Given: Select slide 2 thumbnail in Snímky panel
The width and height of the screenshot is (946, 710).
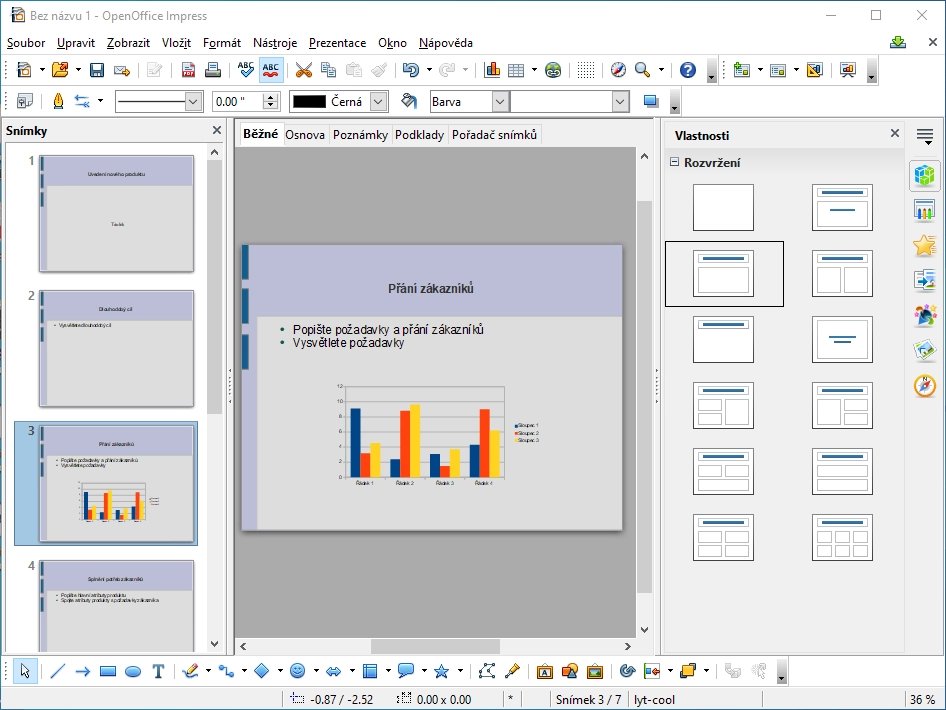Looking at the screenshot, I should pyautogui.click(x=115, y=345).
